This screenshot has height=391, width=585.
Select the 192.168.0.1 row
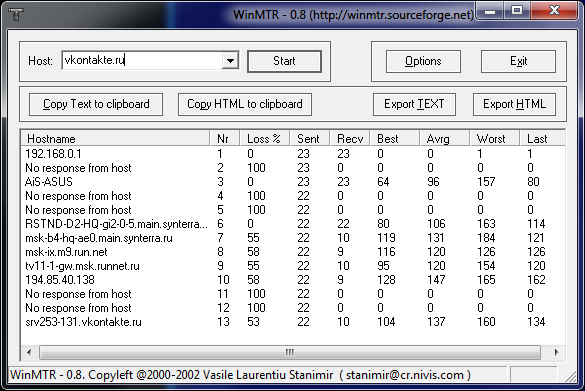(x=293, y=154)
